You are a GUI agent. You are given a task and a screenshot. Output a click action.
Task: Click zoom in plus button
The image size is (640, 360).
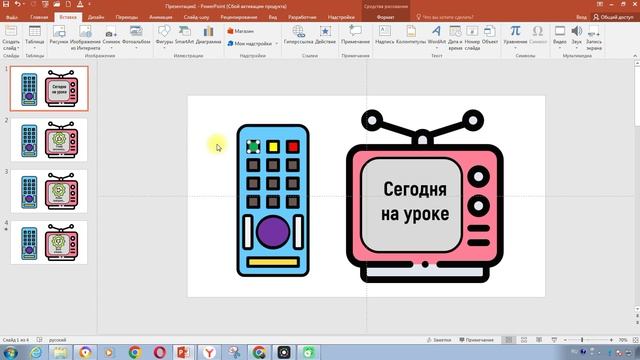coord(611,340)
